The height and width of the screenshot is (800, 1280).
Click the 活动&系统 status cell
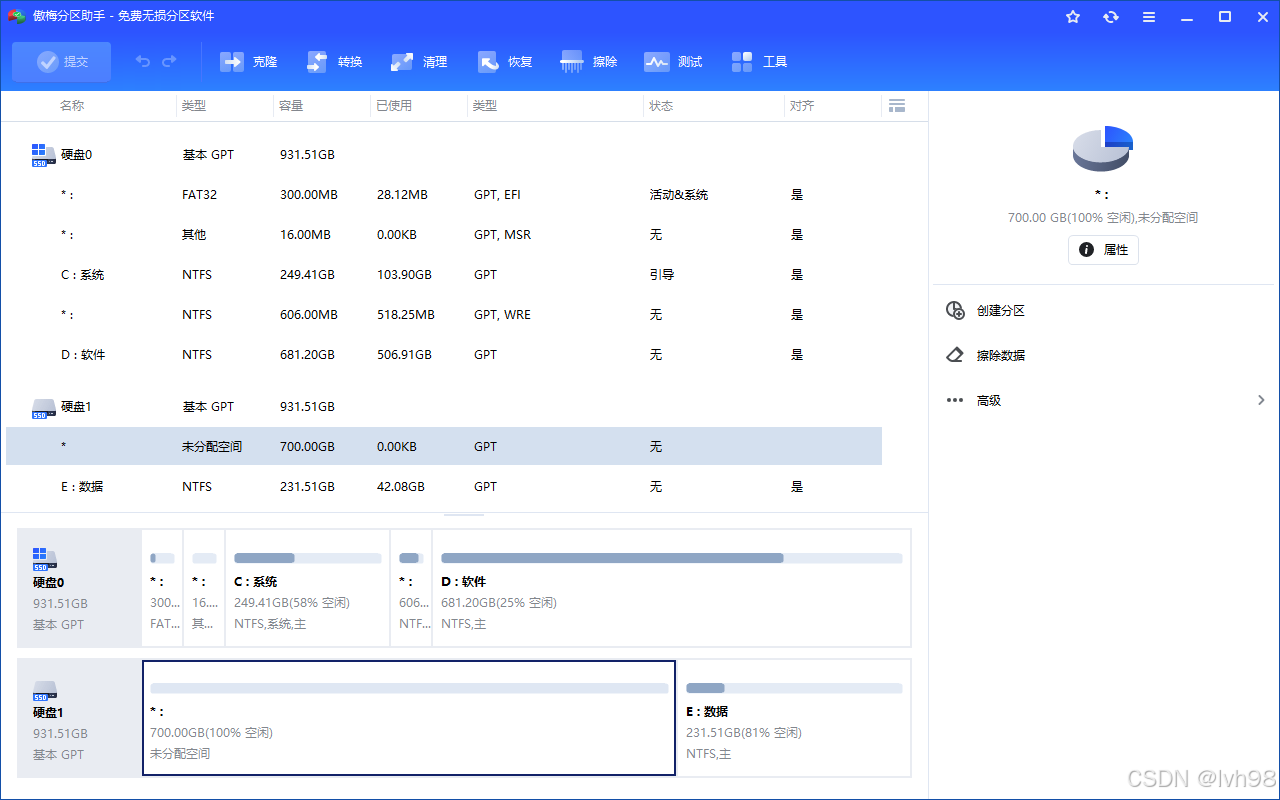[x=678, y=195]
